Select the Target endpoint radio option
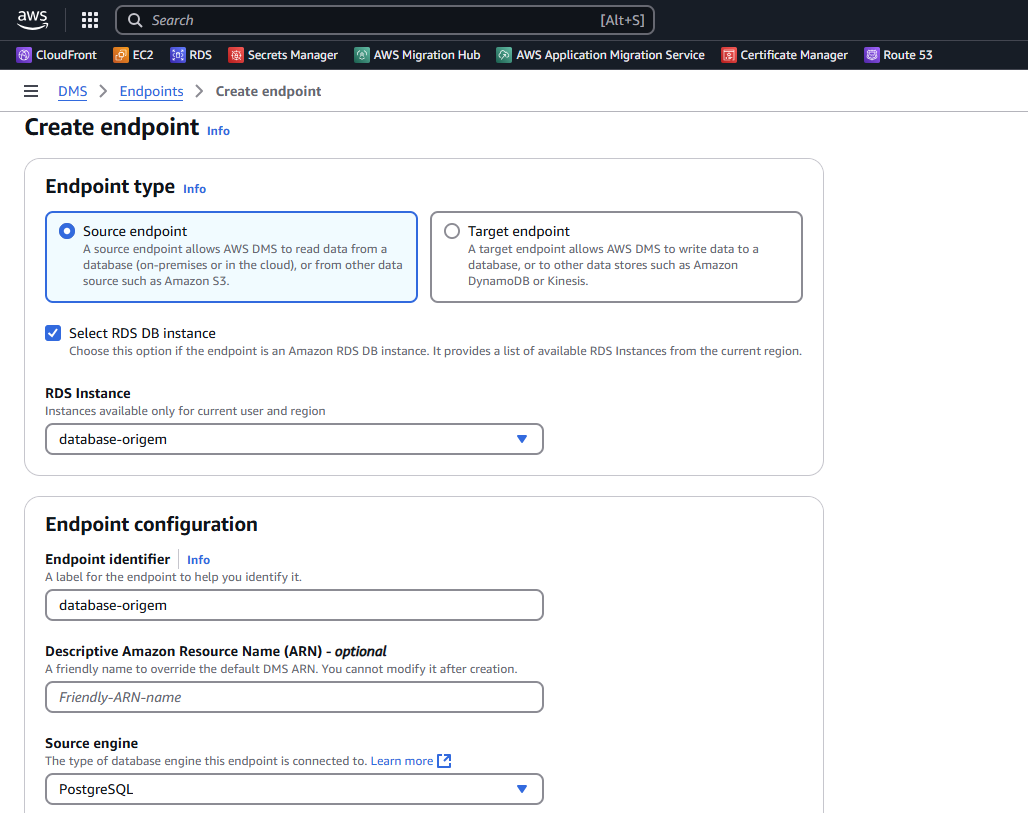 452,231
